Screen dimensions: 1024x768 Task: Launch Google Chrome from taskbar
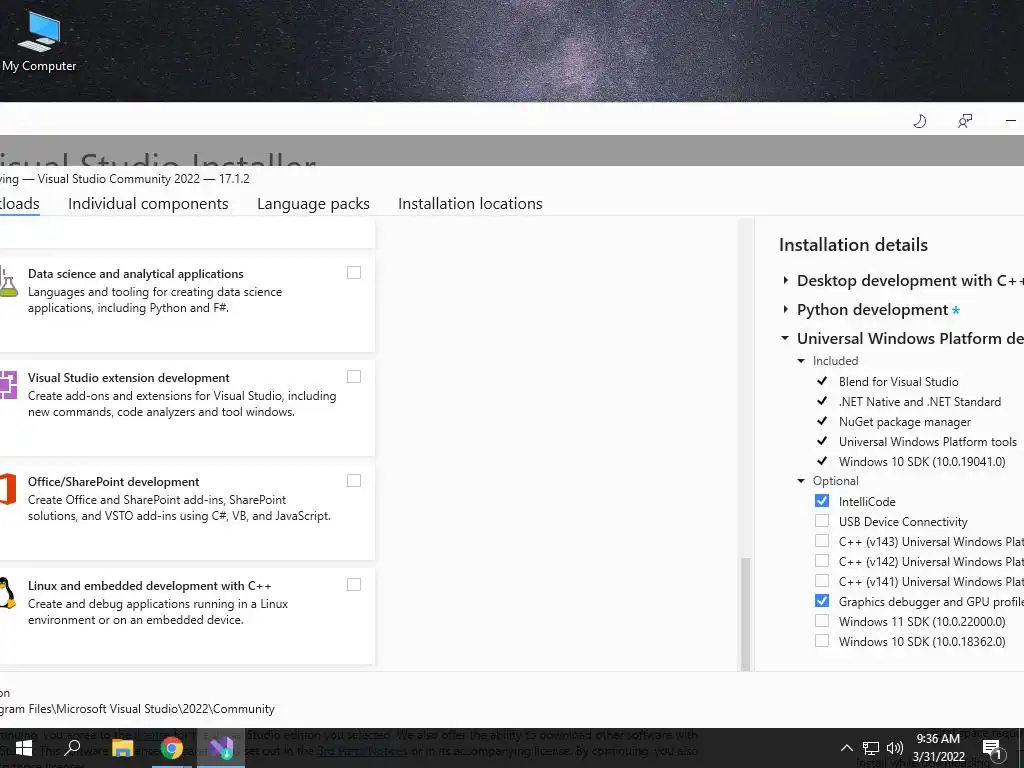point(172,748)
